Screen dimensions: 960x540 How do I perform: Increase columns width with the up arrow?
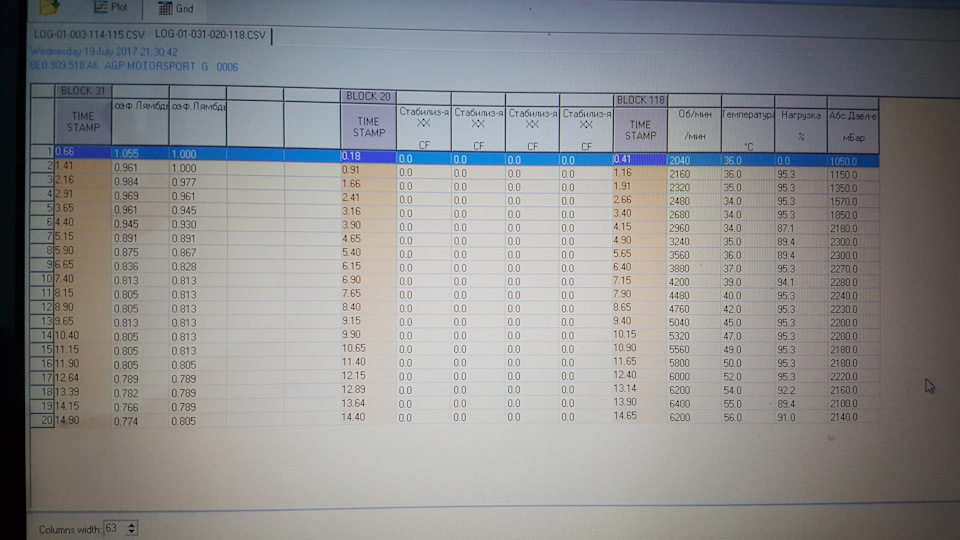point(132,525)
